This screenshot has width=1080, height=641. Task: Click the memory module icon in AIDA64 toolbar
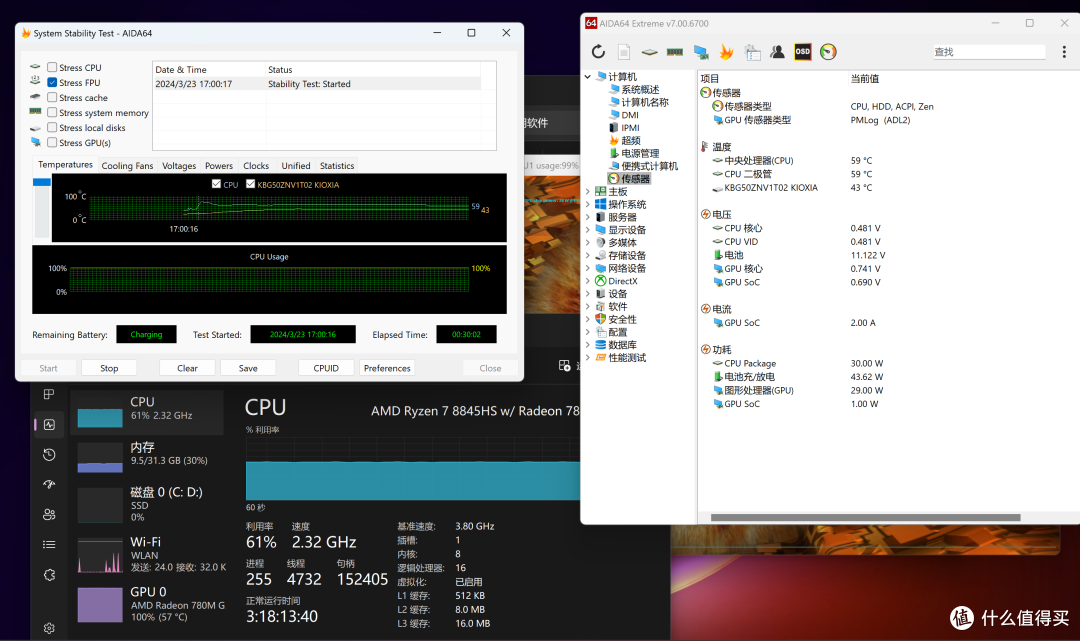(675, 52)
